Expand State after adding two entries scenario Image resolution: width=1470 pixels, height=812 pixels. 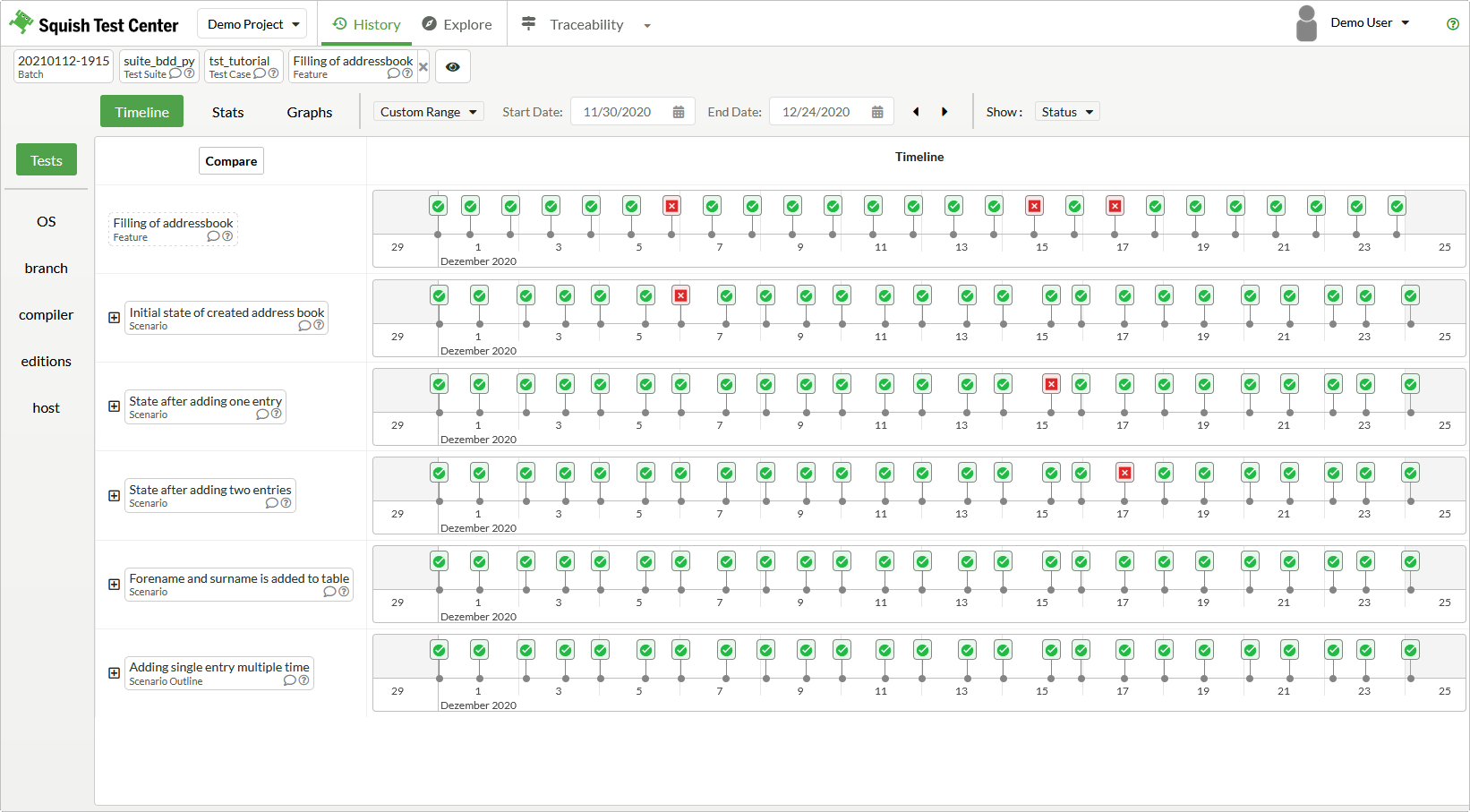(x=114, y=495)
